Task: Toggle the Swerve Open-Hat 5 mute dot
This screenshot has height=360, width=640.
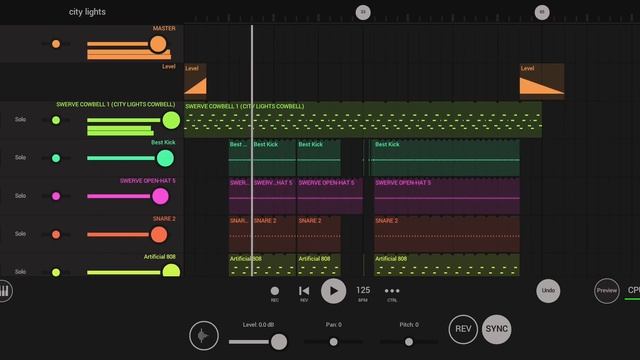Action: click(56, 196)
